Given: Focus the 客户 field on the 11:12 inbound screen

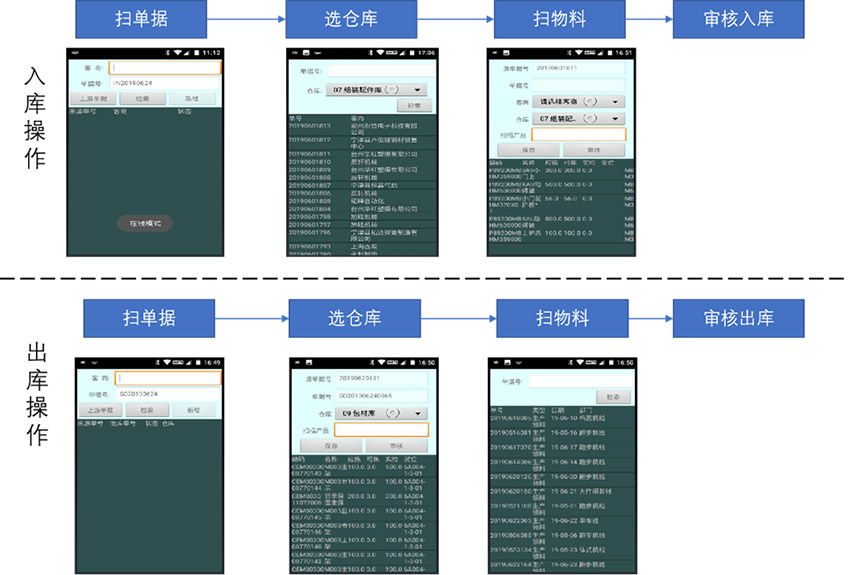Looking at the screenshot, I should 165,68.
